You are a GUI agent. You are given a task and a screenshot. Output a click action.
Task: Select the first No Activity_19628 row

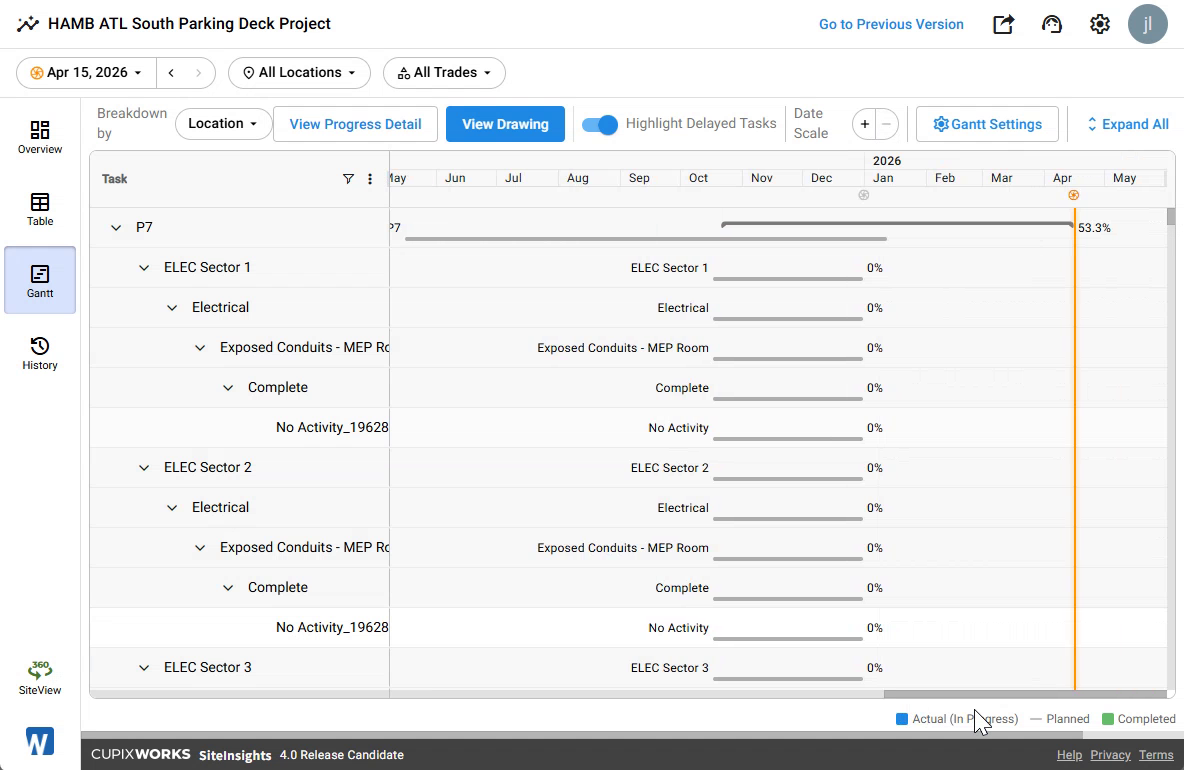tap(239, 427)
